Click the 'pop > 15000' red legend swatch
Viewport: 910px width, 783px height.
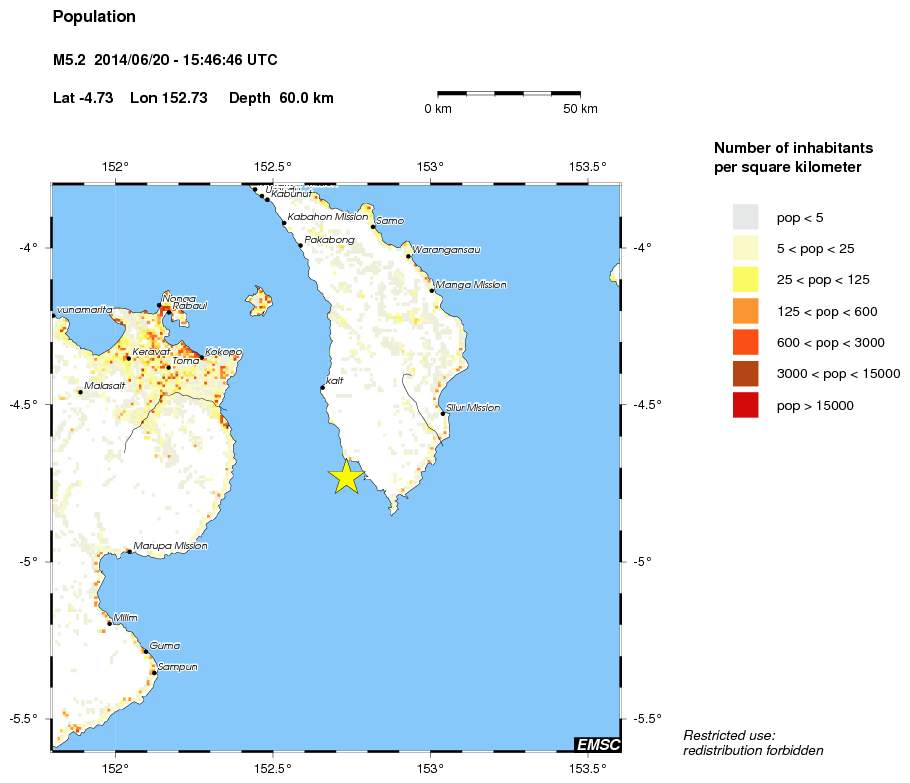click(x=745, y=405)
